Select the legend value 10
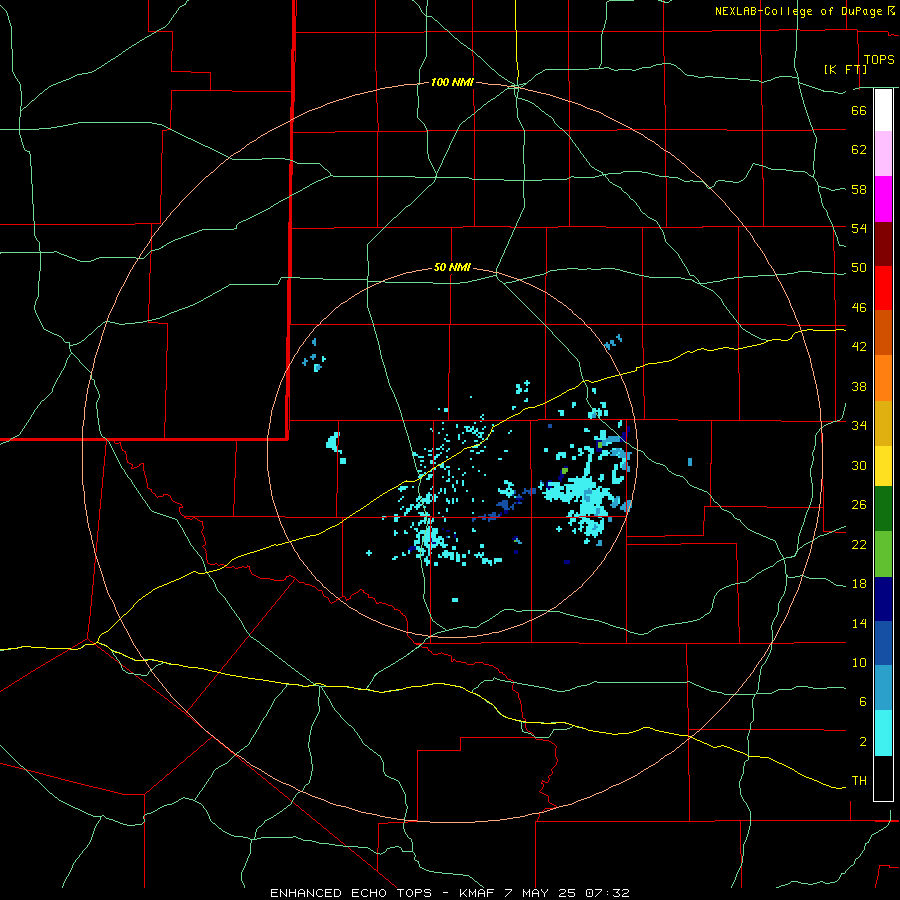 coord(859,662)
